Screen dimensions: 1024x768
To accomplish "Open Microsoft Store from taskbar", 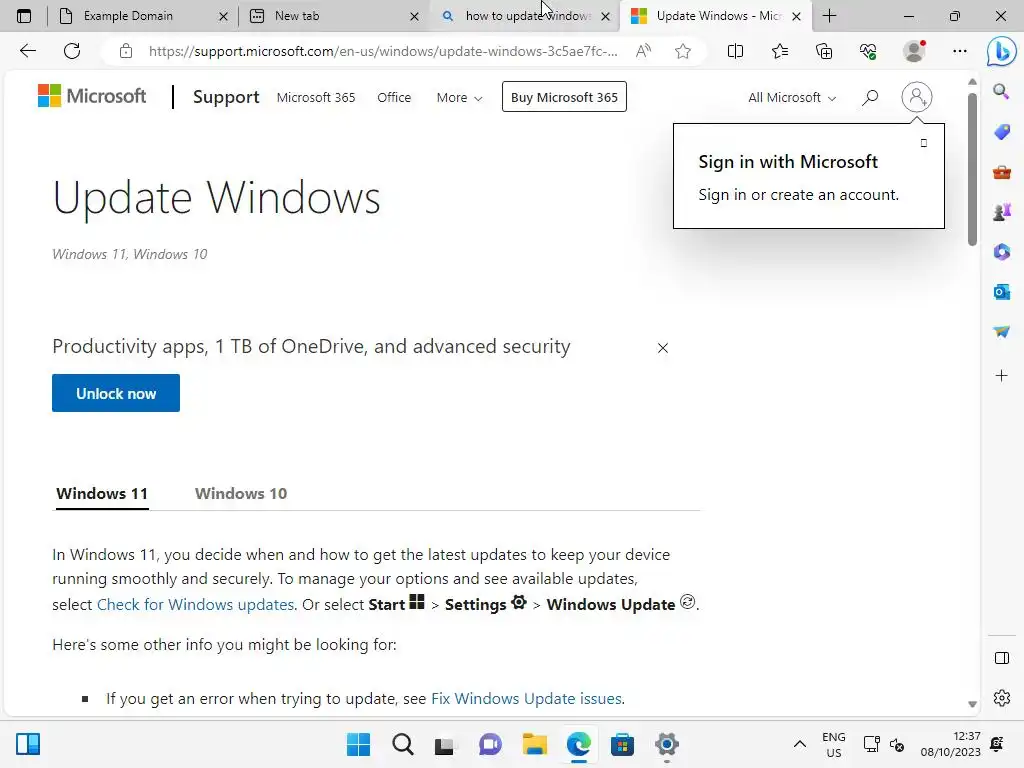I will (x=622, y=744).
